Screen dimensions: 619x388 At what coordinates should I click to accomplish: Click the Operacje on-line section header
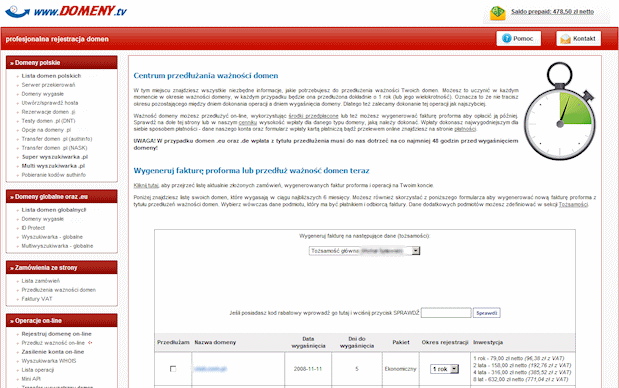[x=62, y=321]
